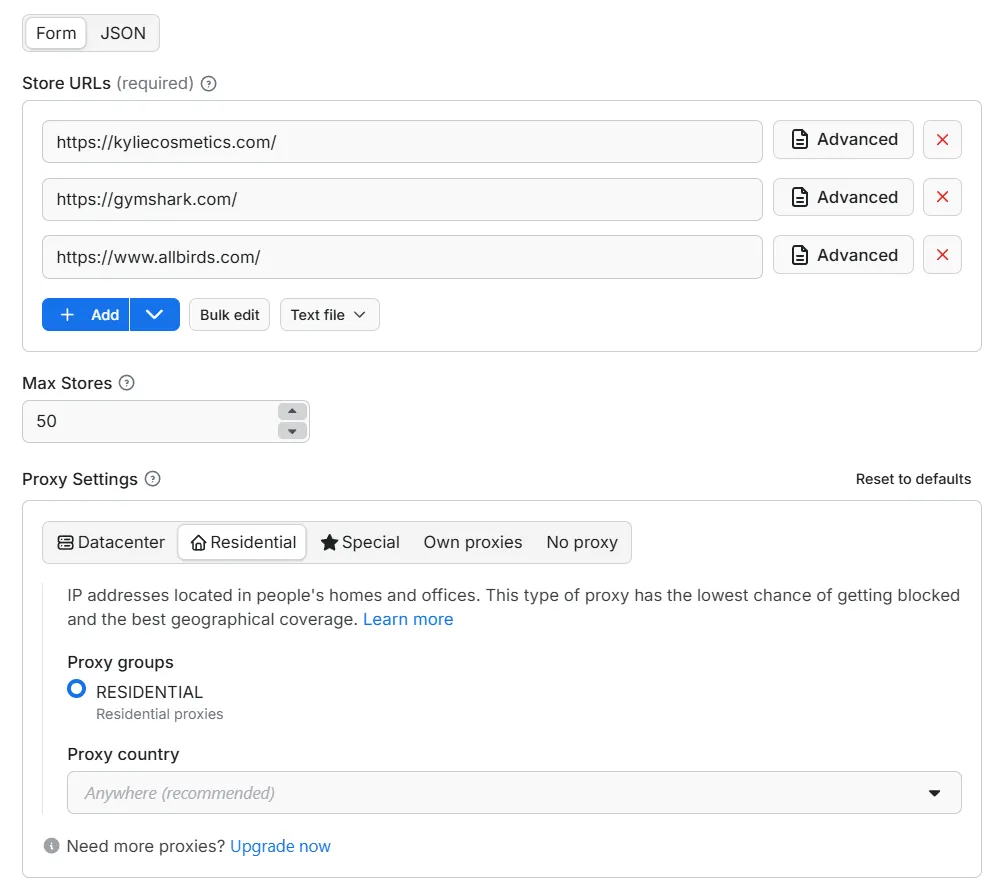Delete the allbirds.com URL entry
The height and width of the screenshot is (889, 994).
[x=942, y=255]
